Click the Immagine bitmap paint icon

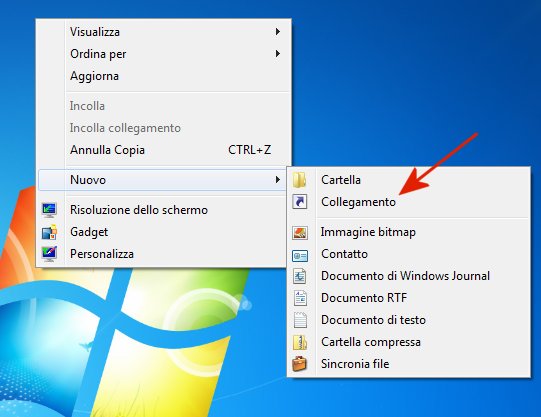click(299, 232)
